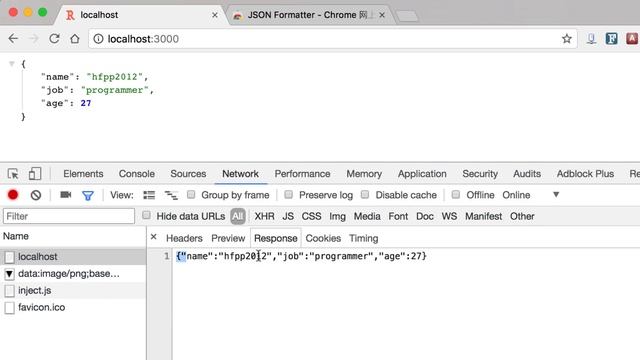Enable Group by frame
Viewport: 640px width, 360px height.
coord(191,195)
